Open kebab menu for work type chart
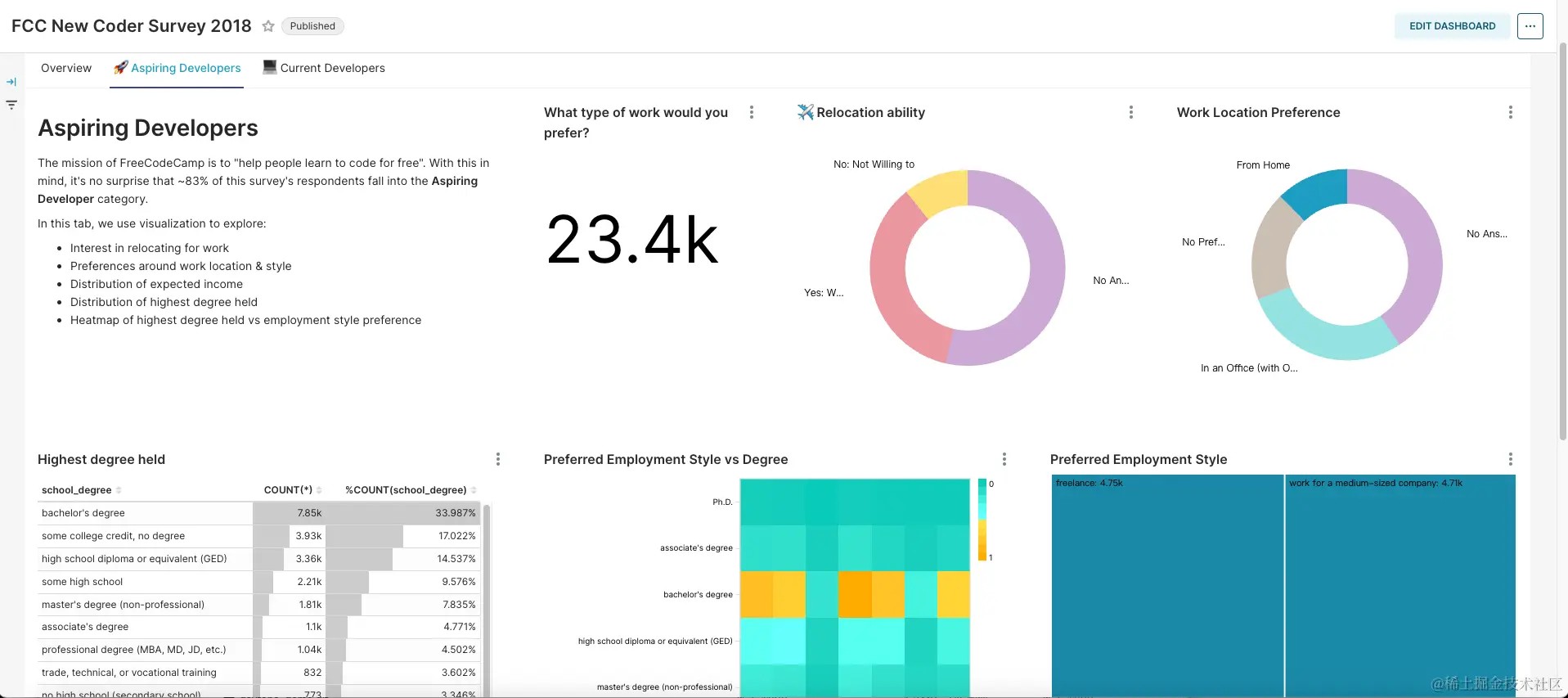 [752, 112]
